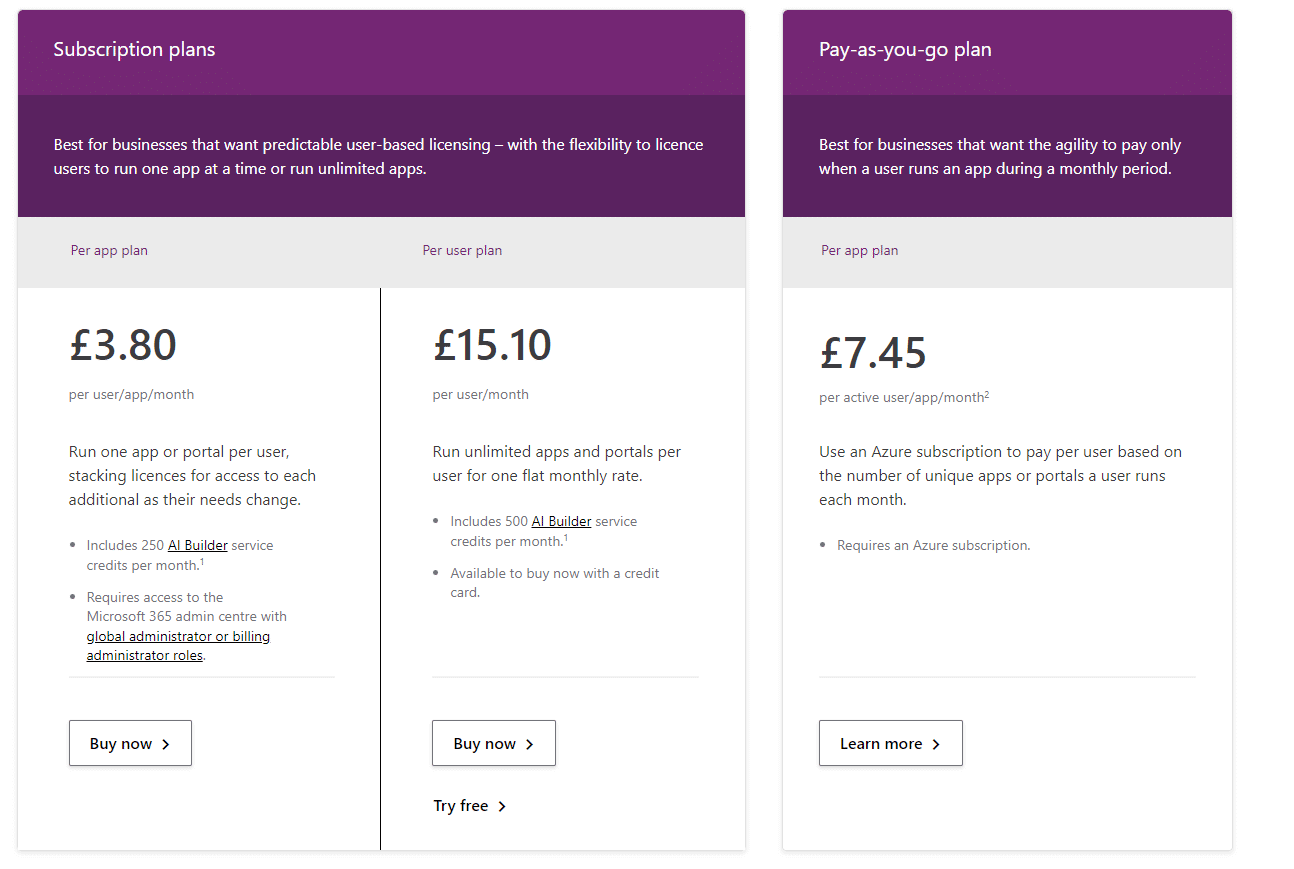Viewport: 1294px width, 869px height.
Task: Open AI Builder link in 250 credits line
Action: click(198, 545)
